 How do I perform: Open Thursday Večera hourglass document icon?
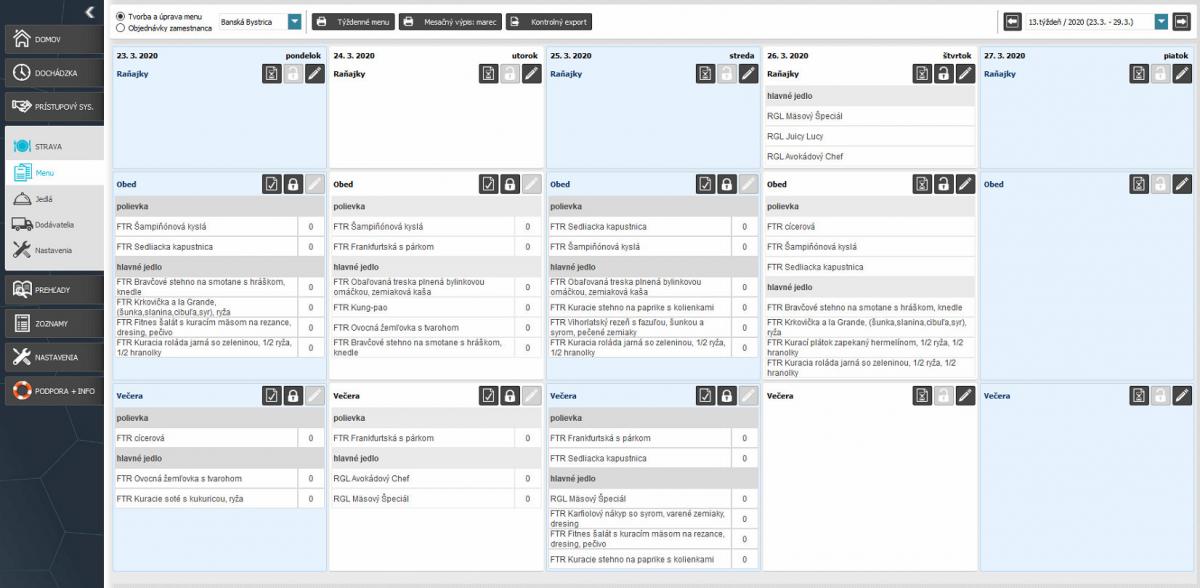pos(923,396)
